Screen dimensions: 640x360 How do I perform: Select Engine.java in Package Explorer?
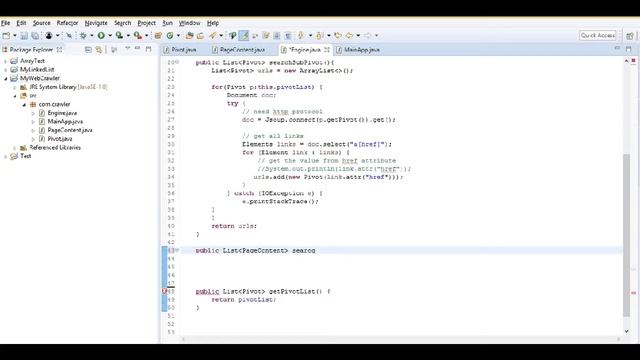62,113
